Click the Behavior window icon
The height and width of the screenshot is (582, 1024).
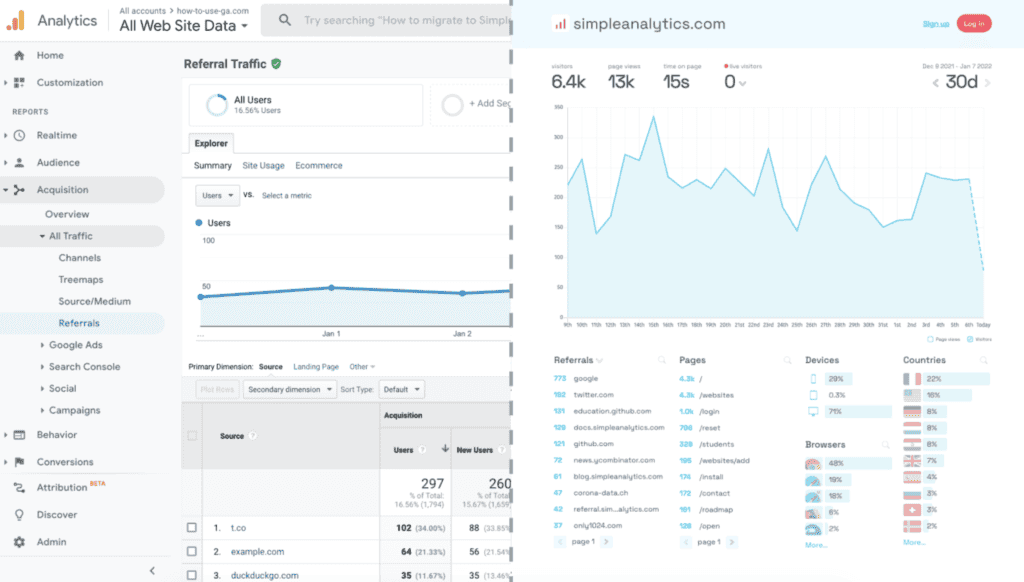point(19,434)
